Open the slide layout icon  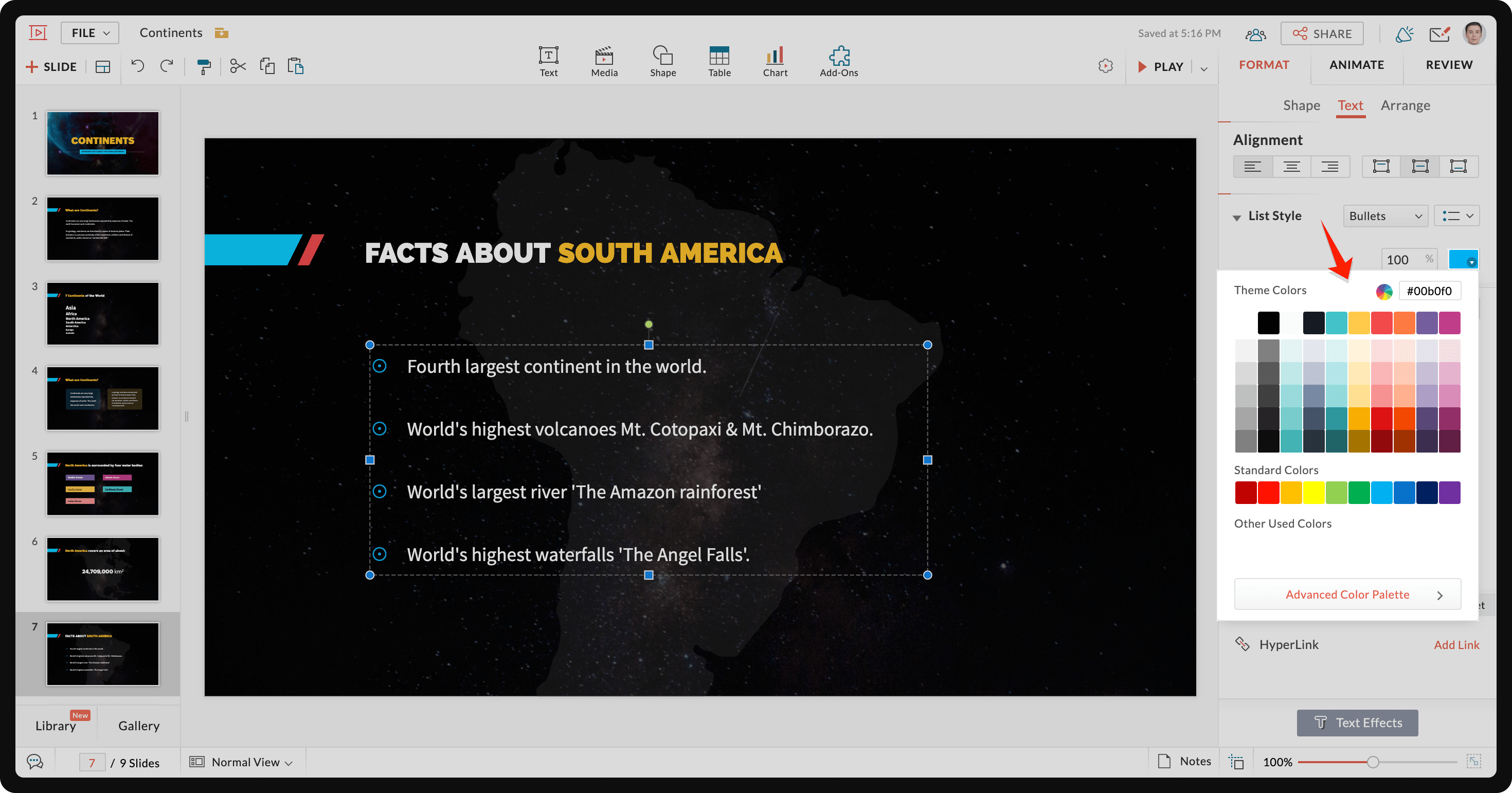click(x=103, y=67)
